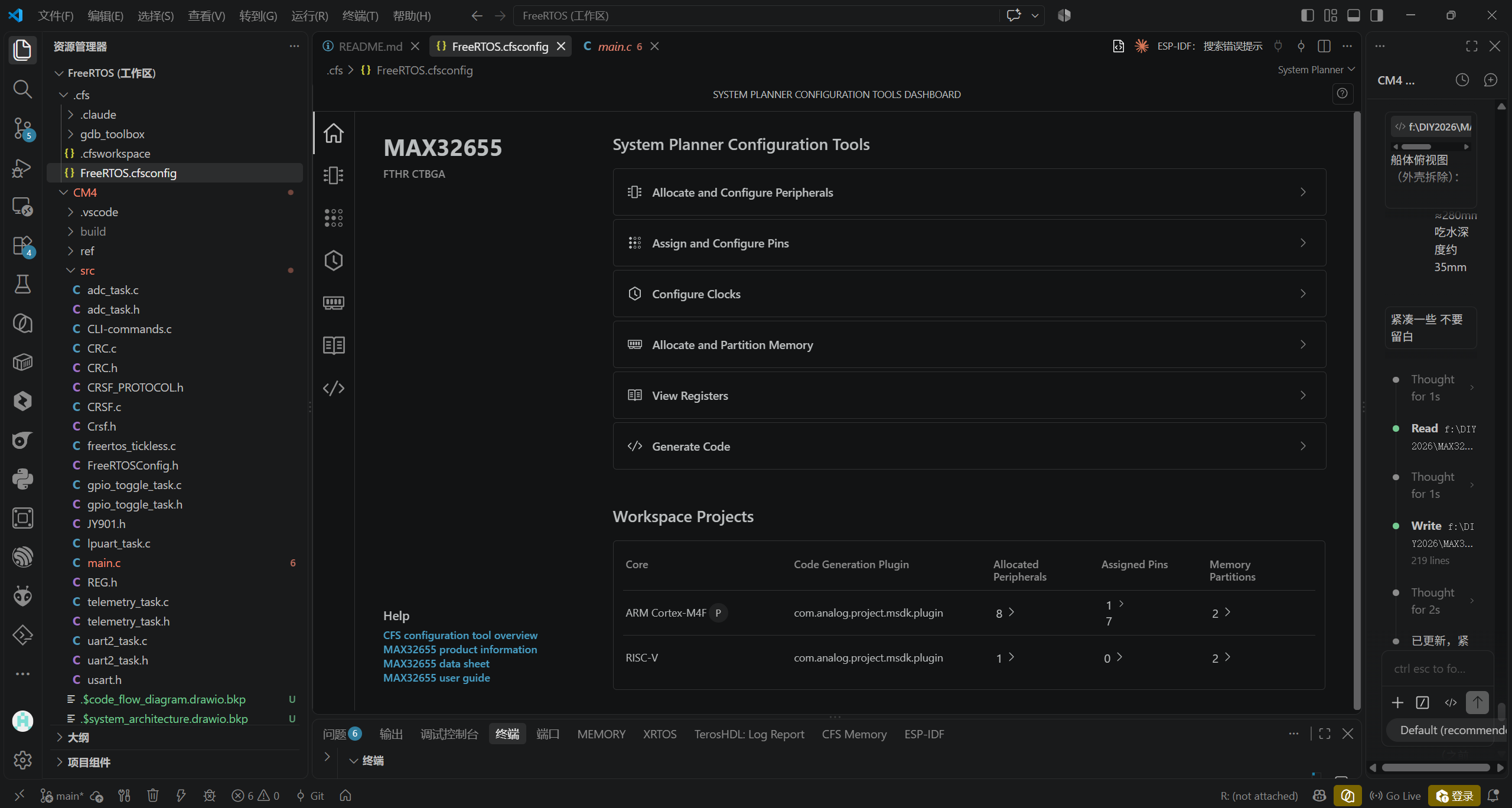Screen dimensions: 1512x808
Task: Open Registers view in planner sidebar
Action: click(334, 346)
